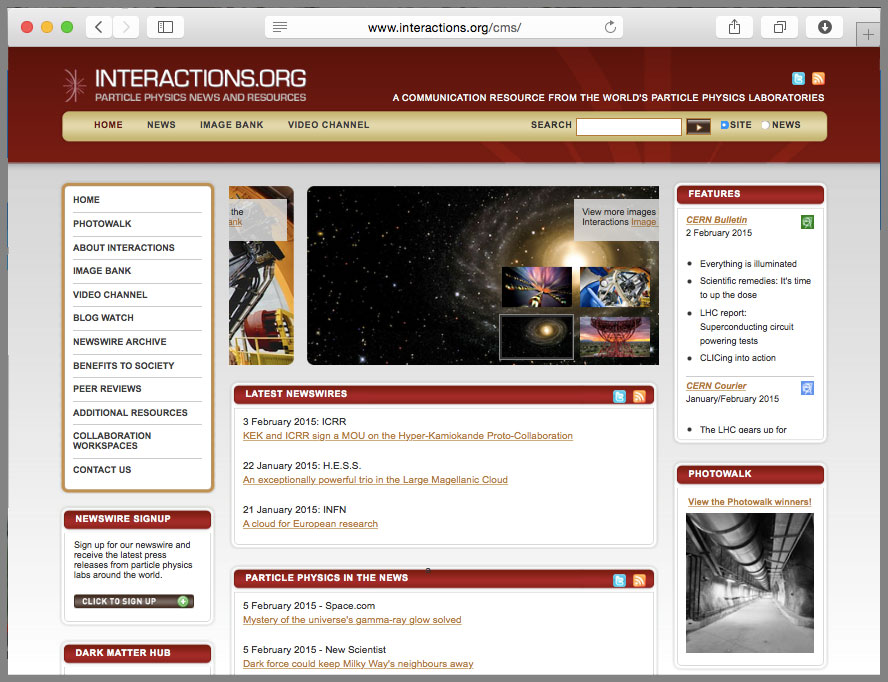Click HOME in the gold navigation bar
Viewport: 888px width, 682px height.
point(108,125)
